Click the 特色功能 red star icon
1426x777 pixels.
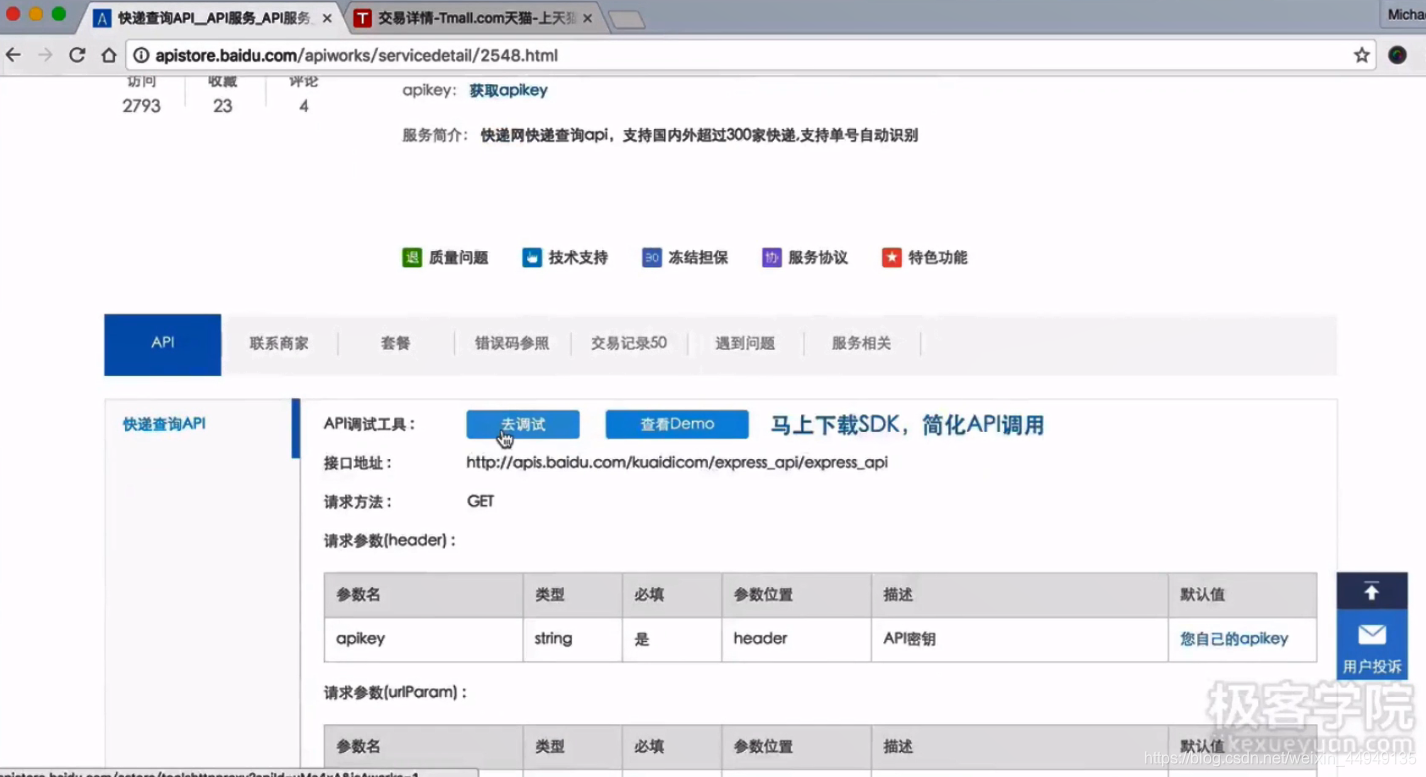(x=891, y=257)
